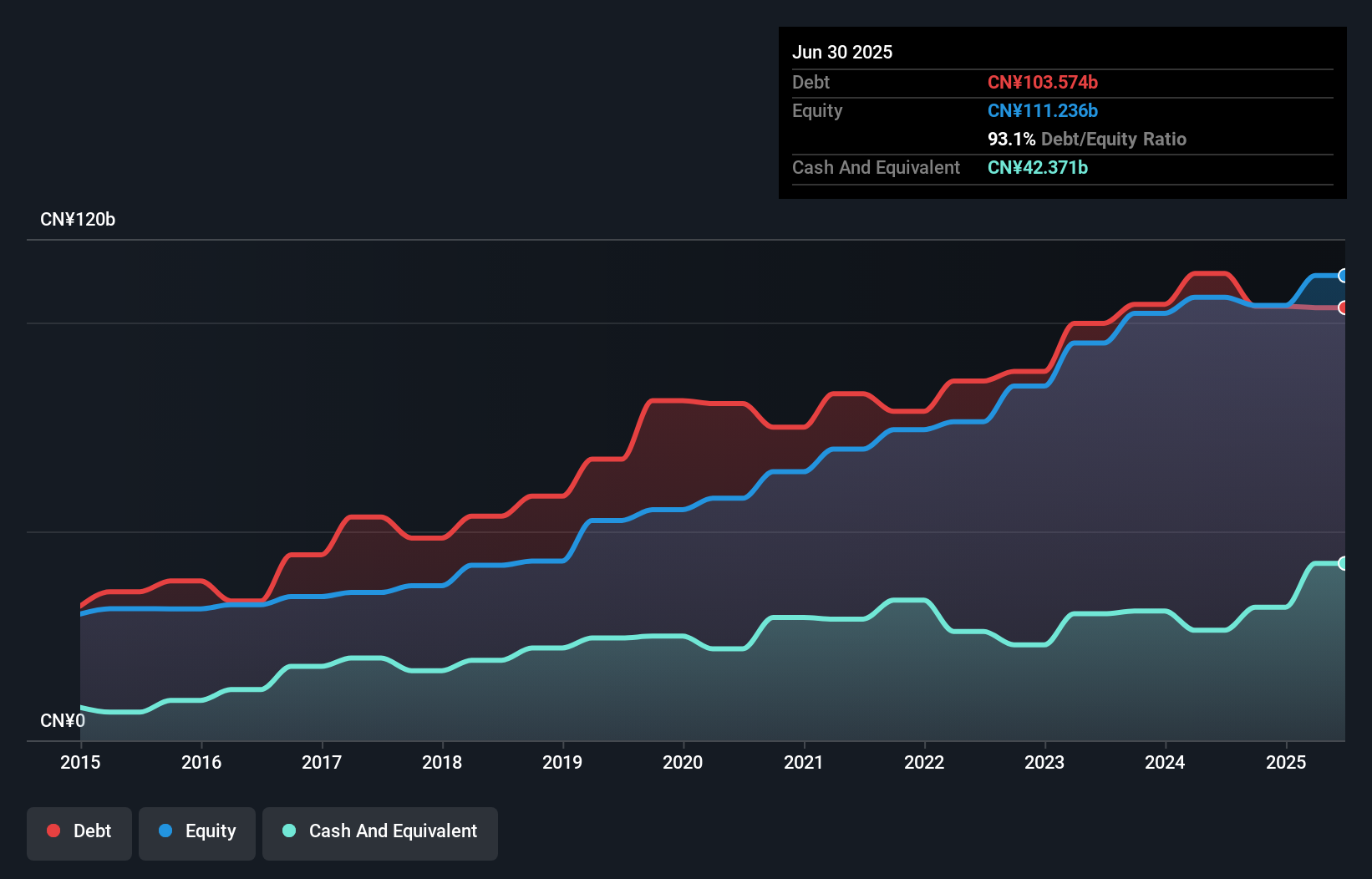Select the red Debt endpoint marker on chart
Image resolution: width=1372 pixels, height=879 pixels.
[x=1344, y=308]
